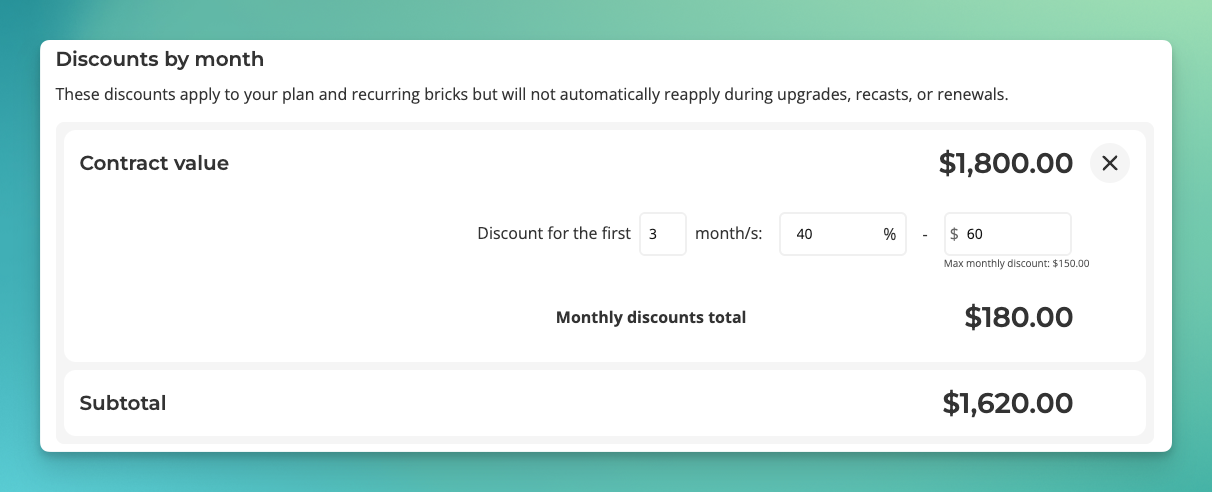The image size is (1212, 492).
Task: Remove the discount row with the X icon
Action: tap(1109, 163)
